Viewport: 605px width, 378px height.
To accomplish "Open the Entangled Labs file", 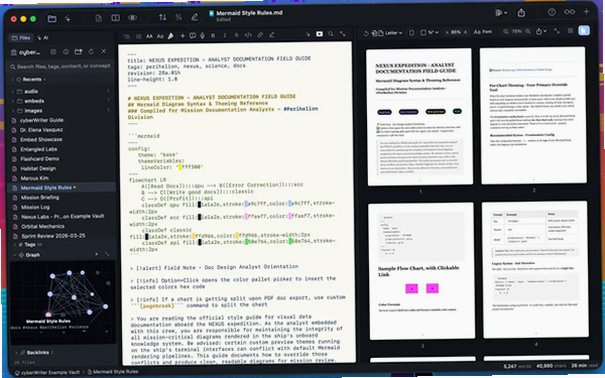I will click(x=39, y=149).
